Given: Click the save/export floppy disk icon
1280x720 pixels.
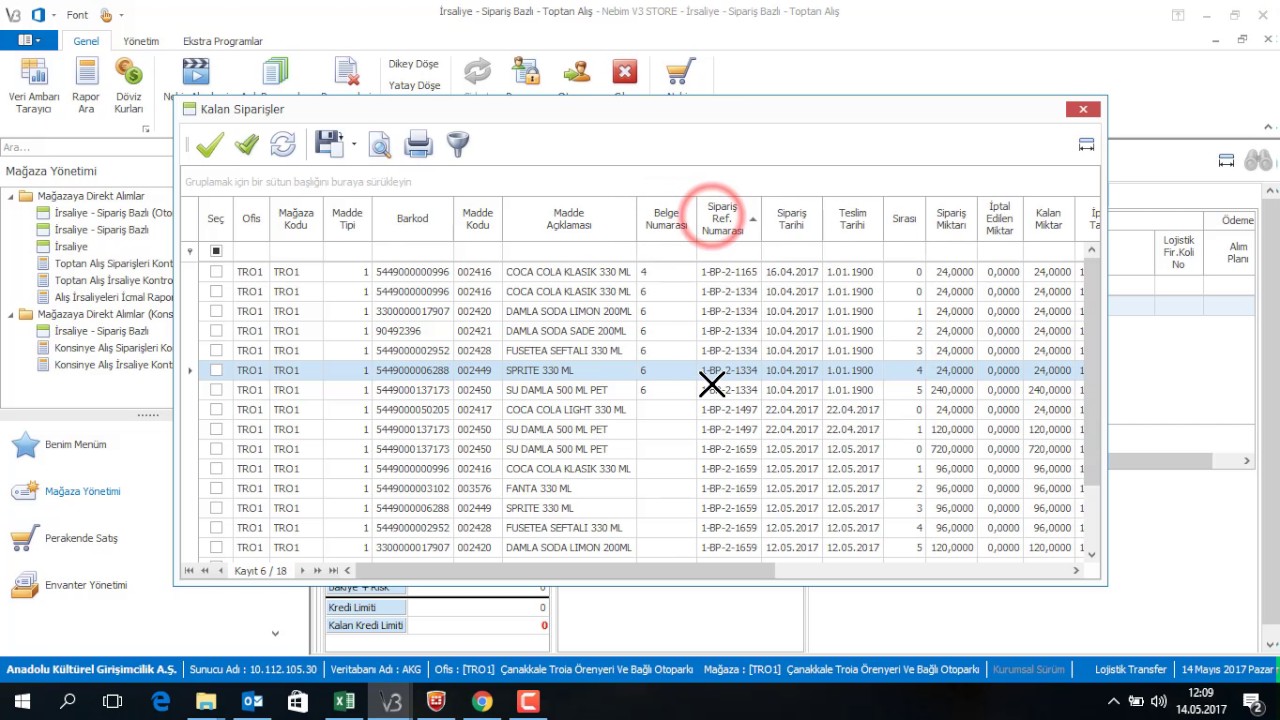Looking at the screenshot, I should (329, 144).
